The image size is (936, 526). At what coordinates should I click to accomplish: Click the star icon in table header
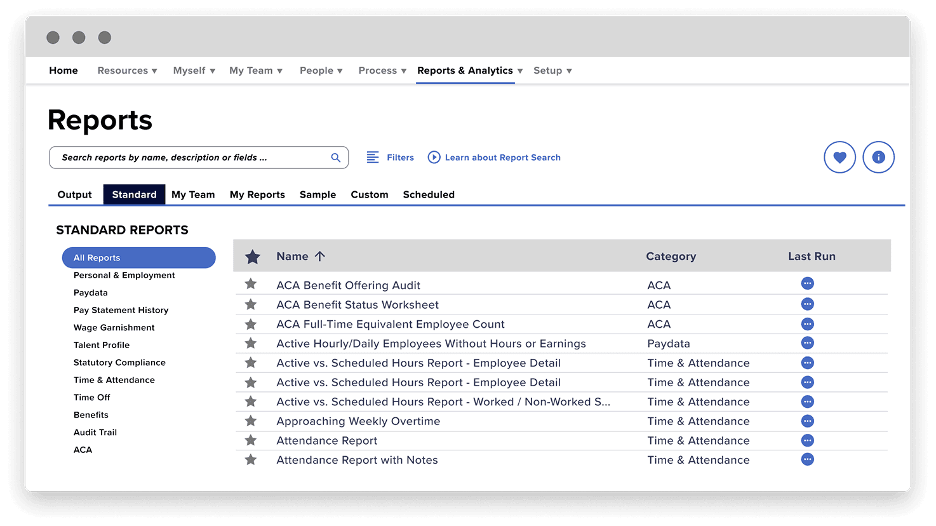pos(252,257)
